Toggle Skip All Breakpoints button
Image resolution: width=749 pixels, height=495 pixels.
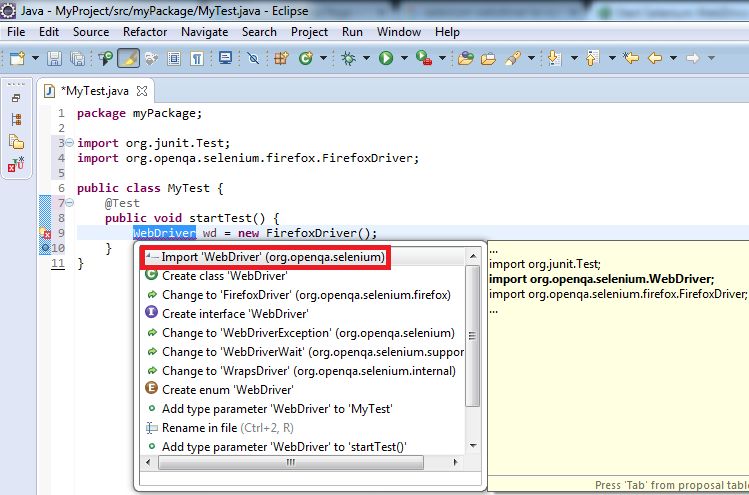click(253, 58)
